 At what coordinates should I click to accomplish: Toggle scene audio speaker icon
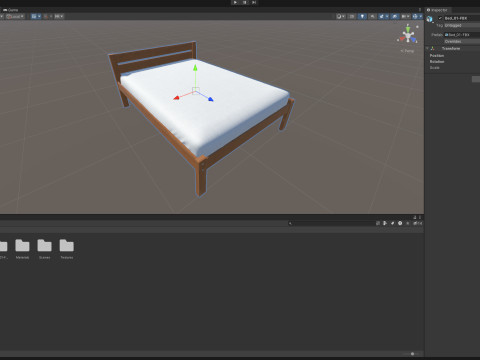[x=372, y=16]
